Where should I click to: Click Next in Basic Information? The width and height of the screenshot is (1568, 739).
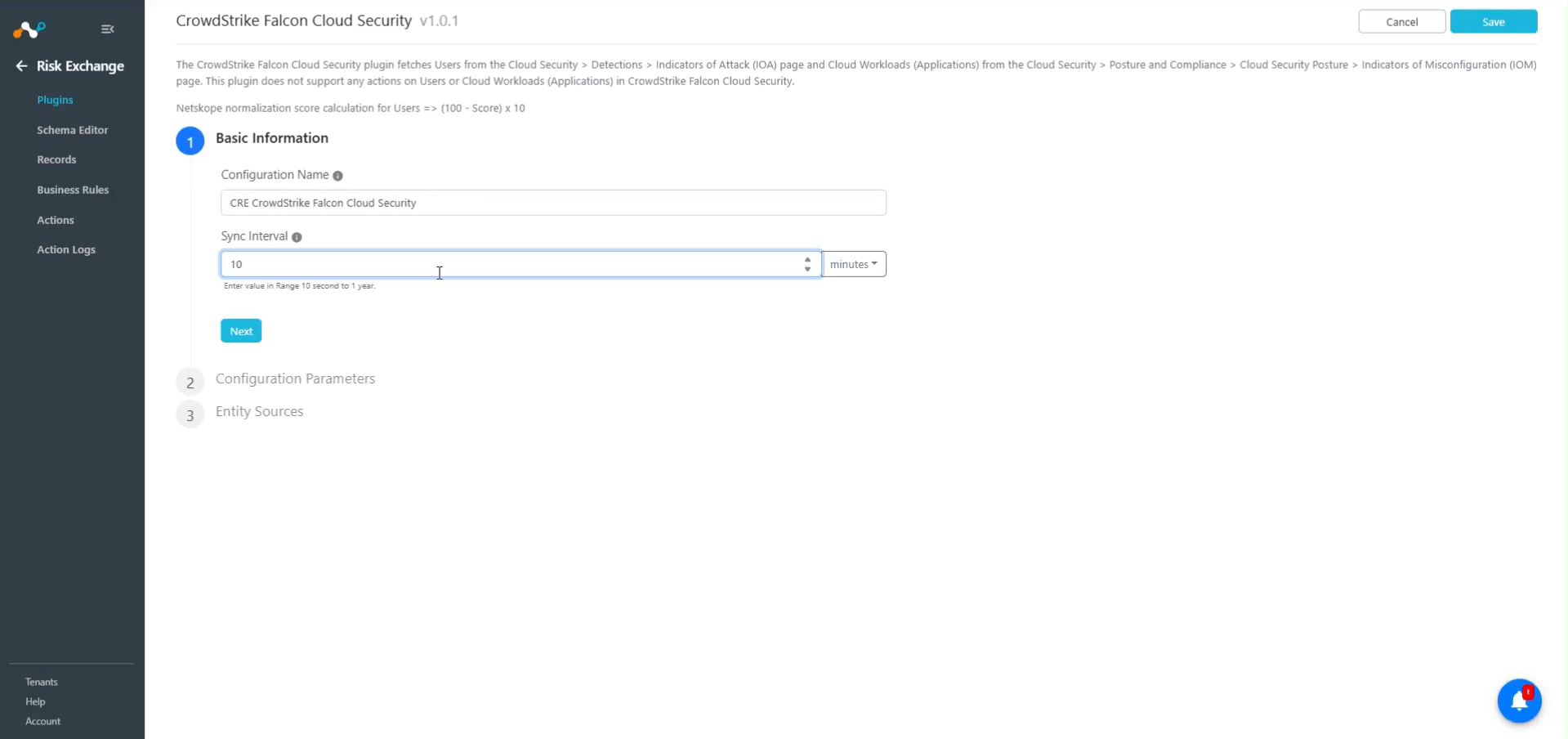(x=241, y=331)
